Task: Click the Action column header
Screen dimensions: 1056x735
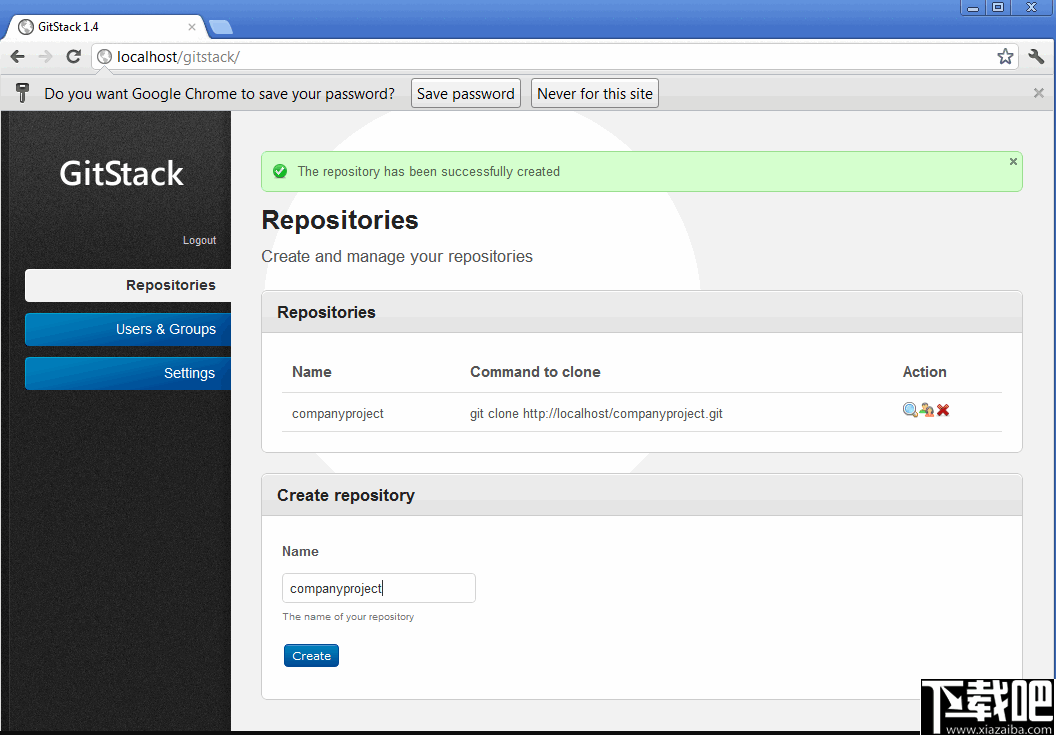Action: click(924, 372)
